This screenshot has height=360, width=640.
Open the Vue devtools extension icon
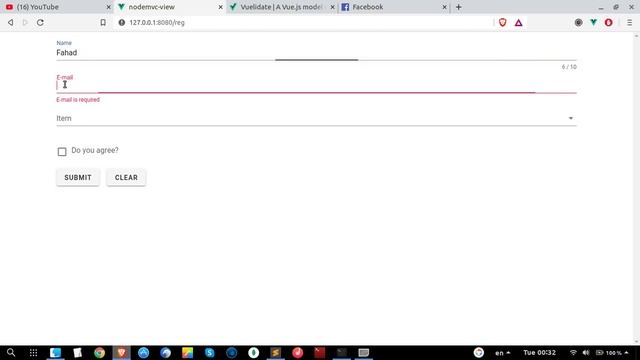click(593, 22)
